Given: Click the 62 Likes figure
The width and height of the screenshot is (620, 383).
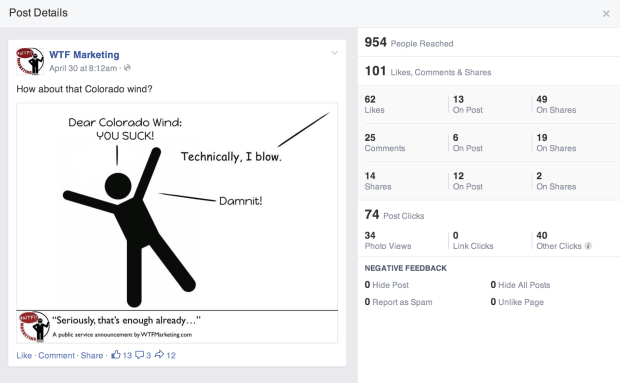Looking at the screenshot, I should 374,104.
